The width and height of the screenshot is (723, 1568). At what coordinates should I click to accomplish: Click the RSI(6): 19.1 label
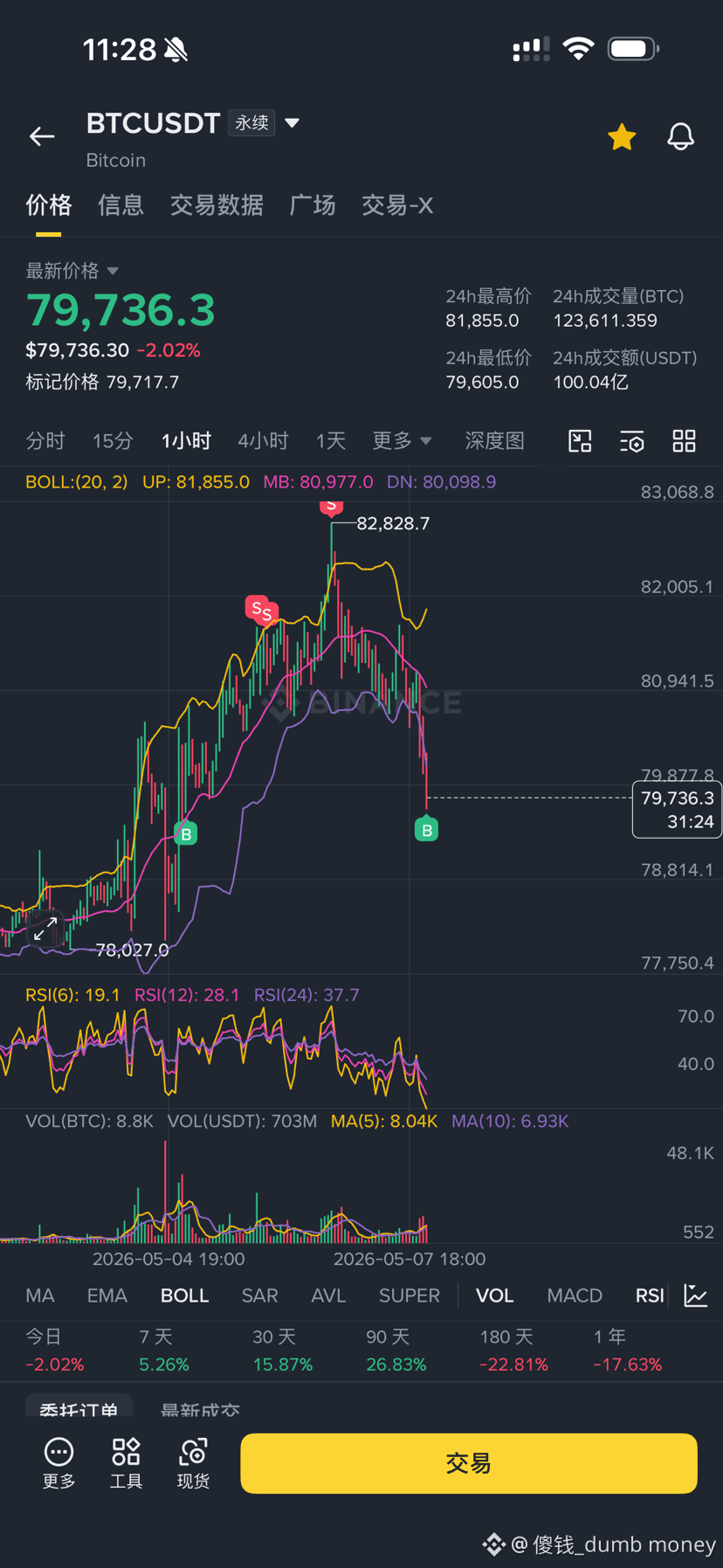point(72,995)
